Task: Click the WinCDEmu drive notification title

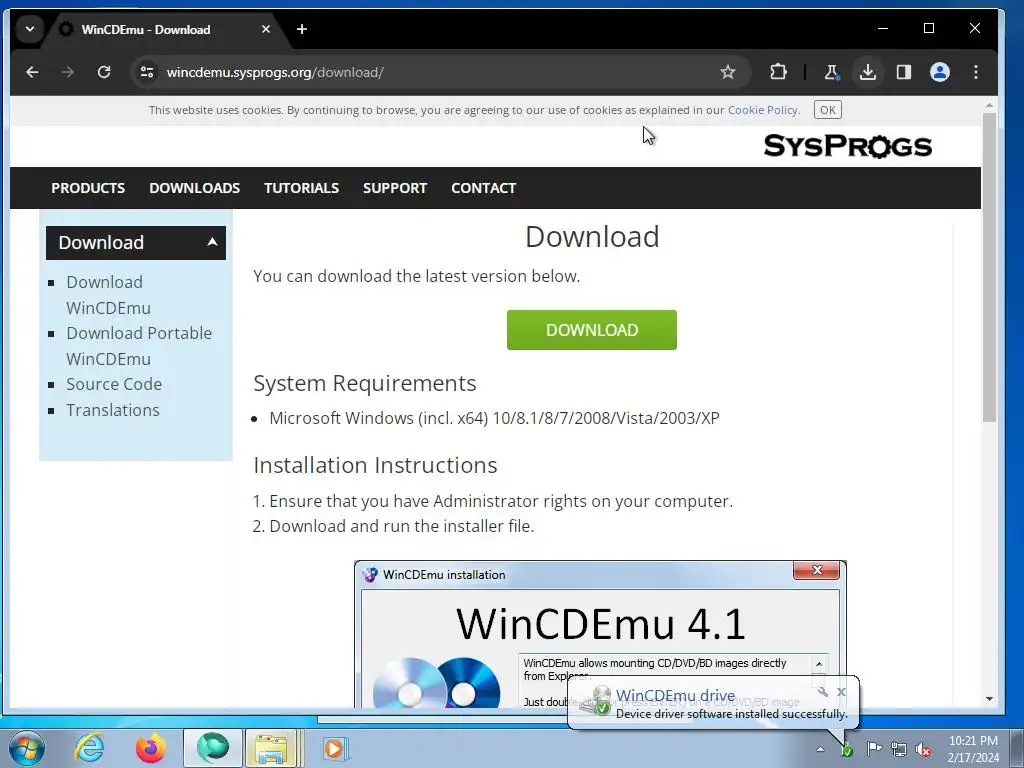Action: (675, 696)
